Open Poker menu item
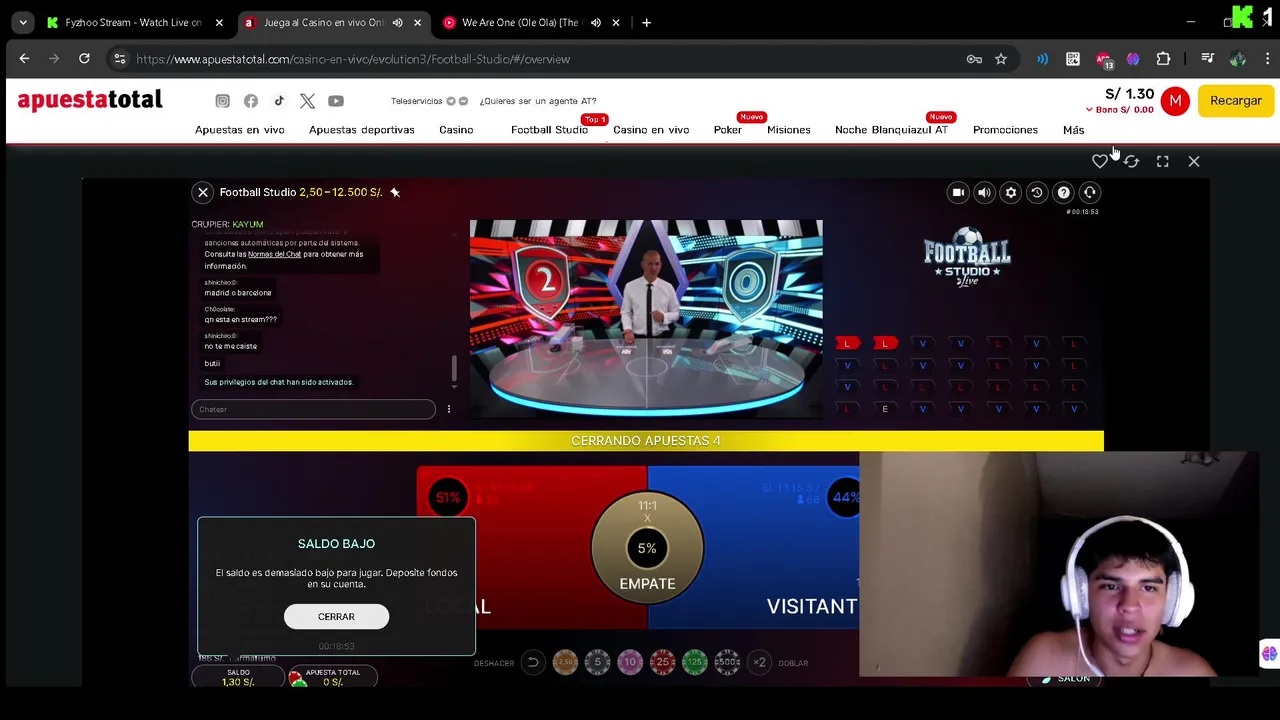This screenshot has width=1280, height=720. (x=728, y=130)
